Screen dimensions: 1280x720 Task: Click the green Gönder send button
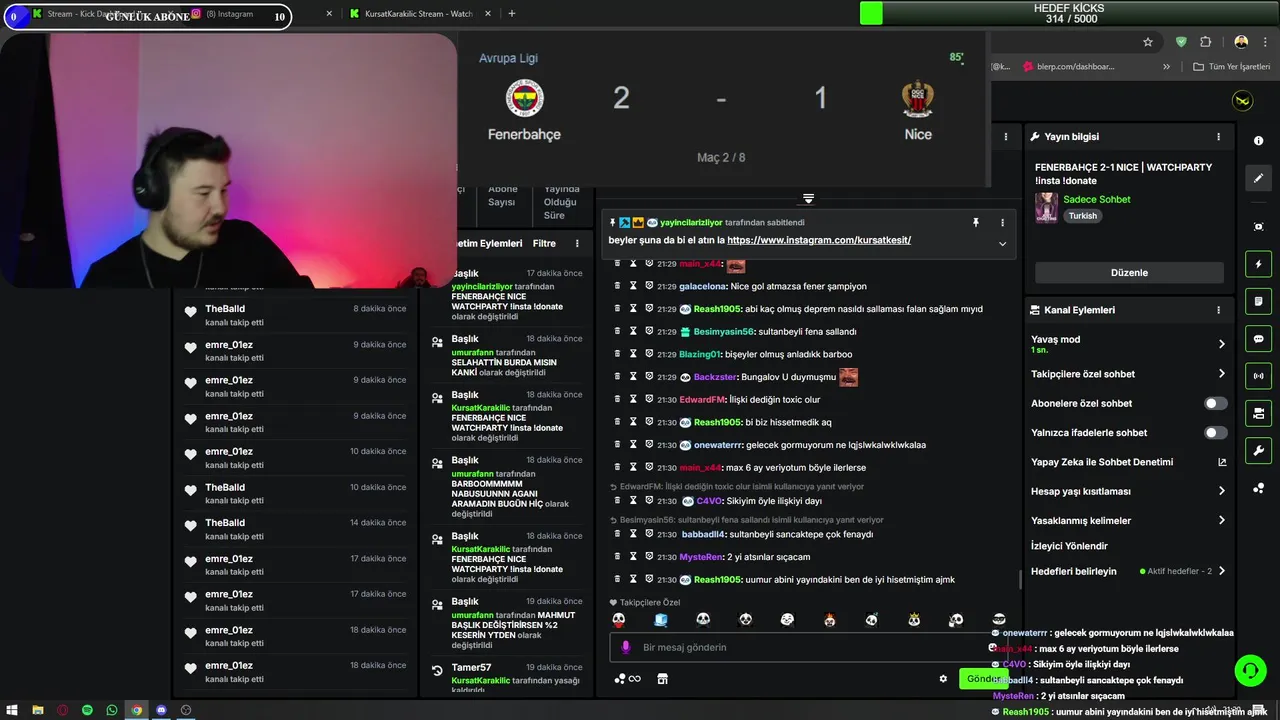pyautogui.click(x=984, y=678)
